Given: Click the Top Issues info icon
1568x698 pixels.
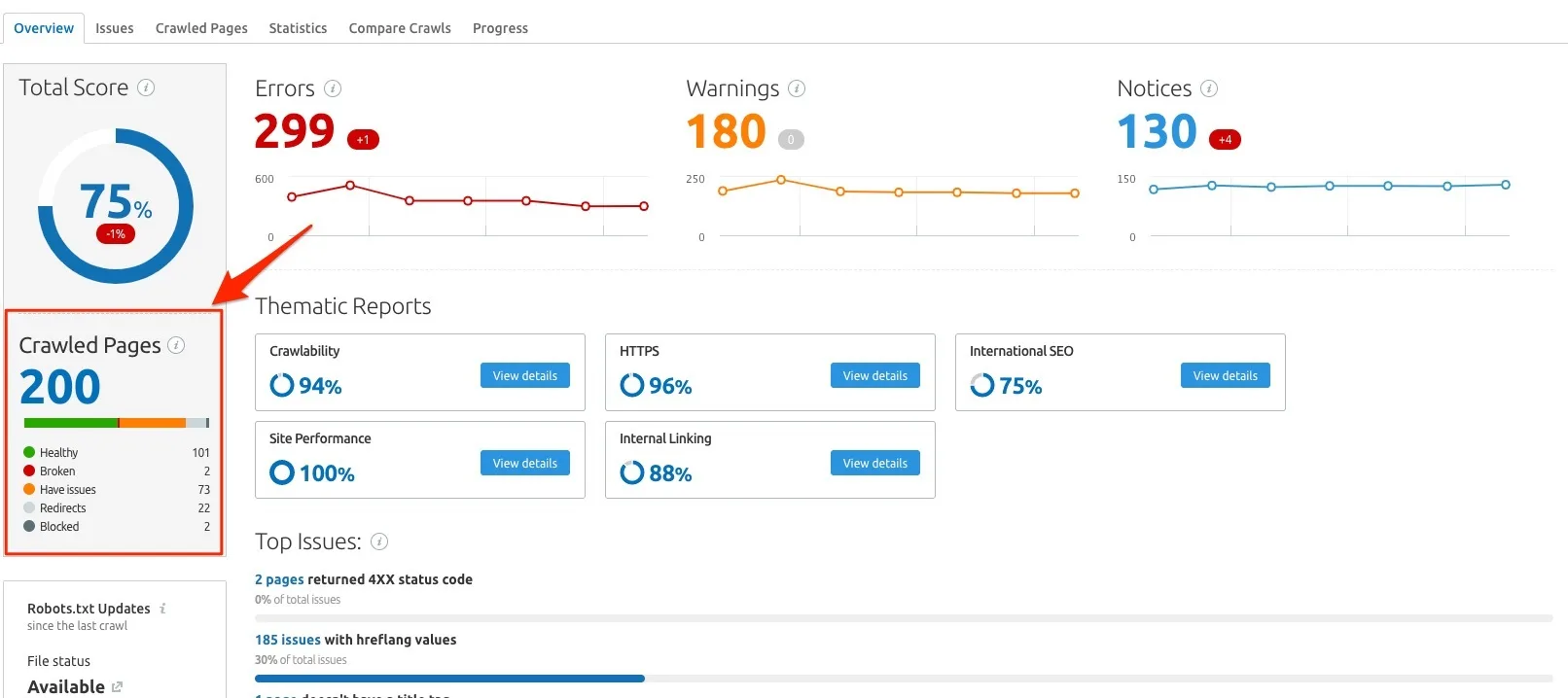Looking at the screenshot, I should click(380, 541).
